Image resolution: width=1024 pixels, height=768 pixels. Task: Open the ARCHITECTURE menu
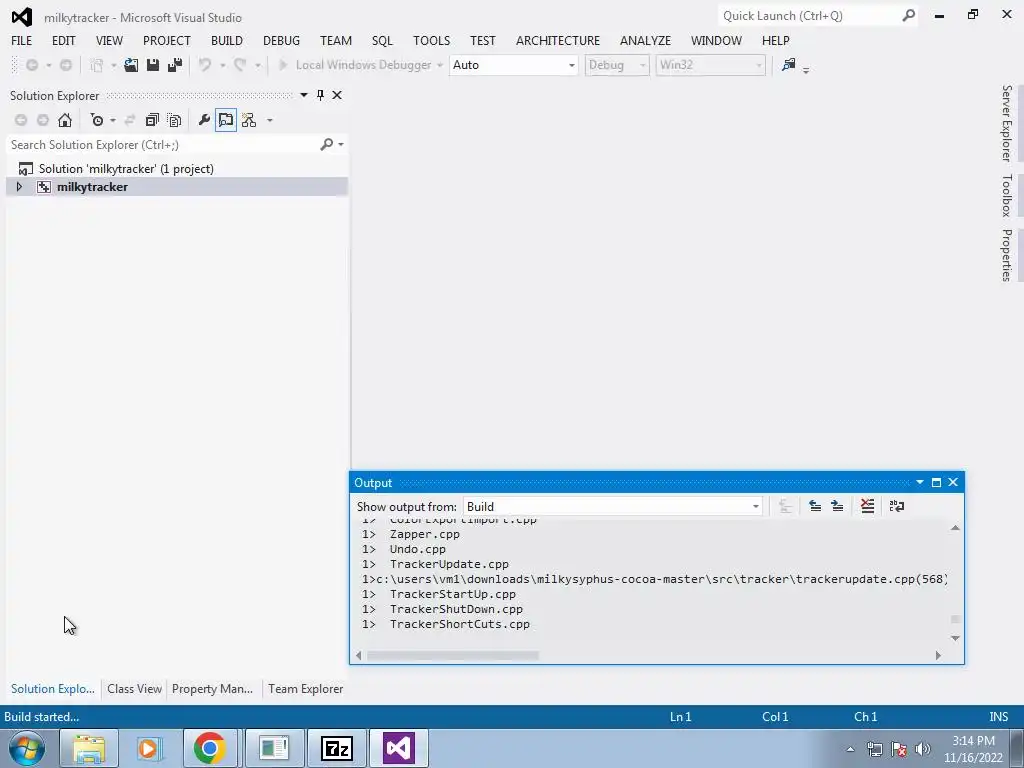(558, 40)
